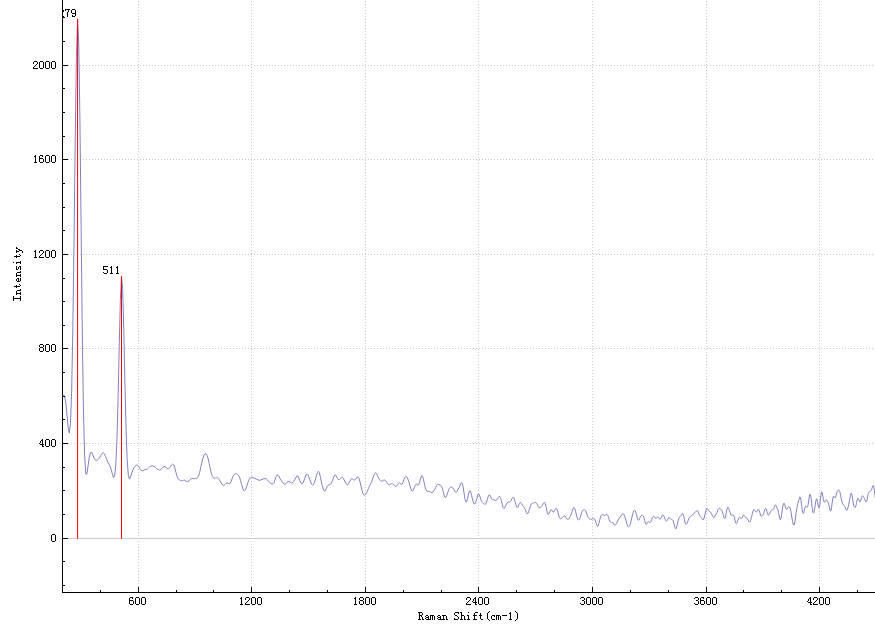The width and height of the screenshot is (875, 630).
Task: Click the 4200 x-axis tick label
Action: [x=819, y=601]
